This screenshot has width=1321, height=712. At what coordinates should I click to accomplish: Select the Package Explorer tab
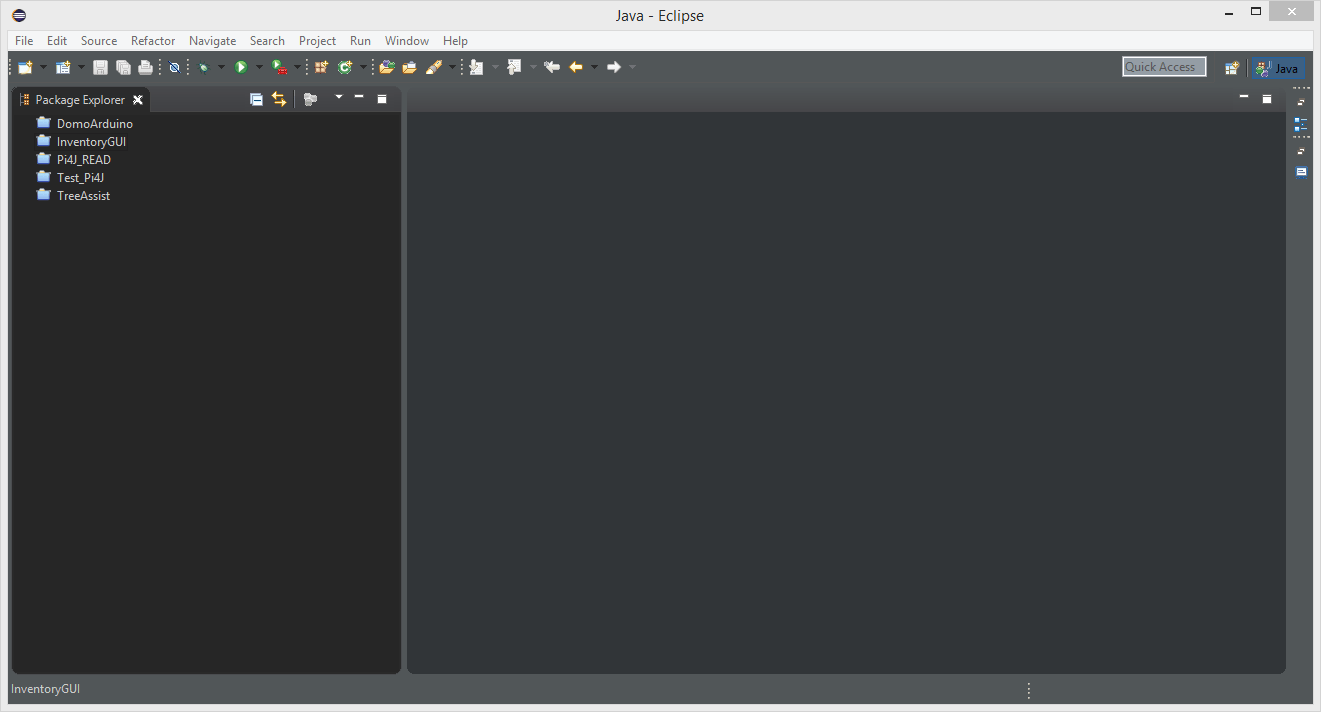(80, 99)
